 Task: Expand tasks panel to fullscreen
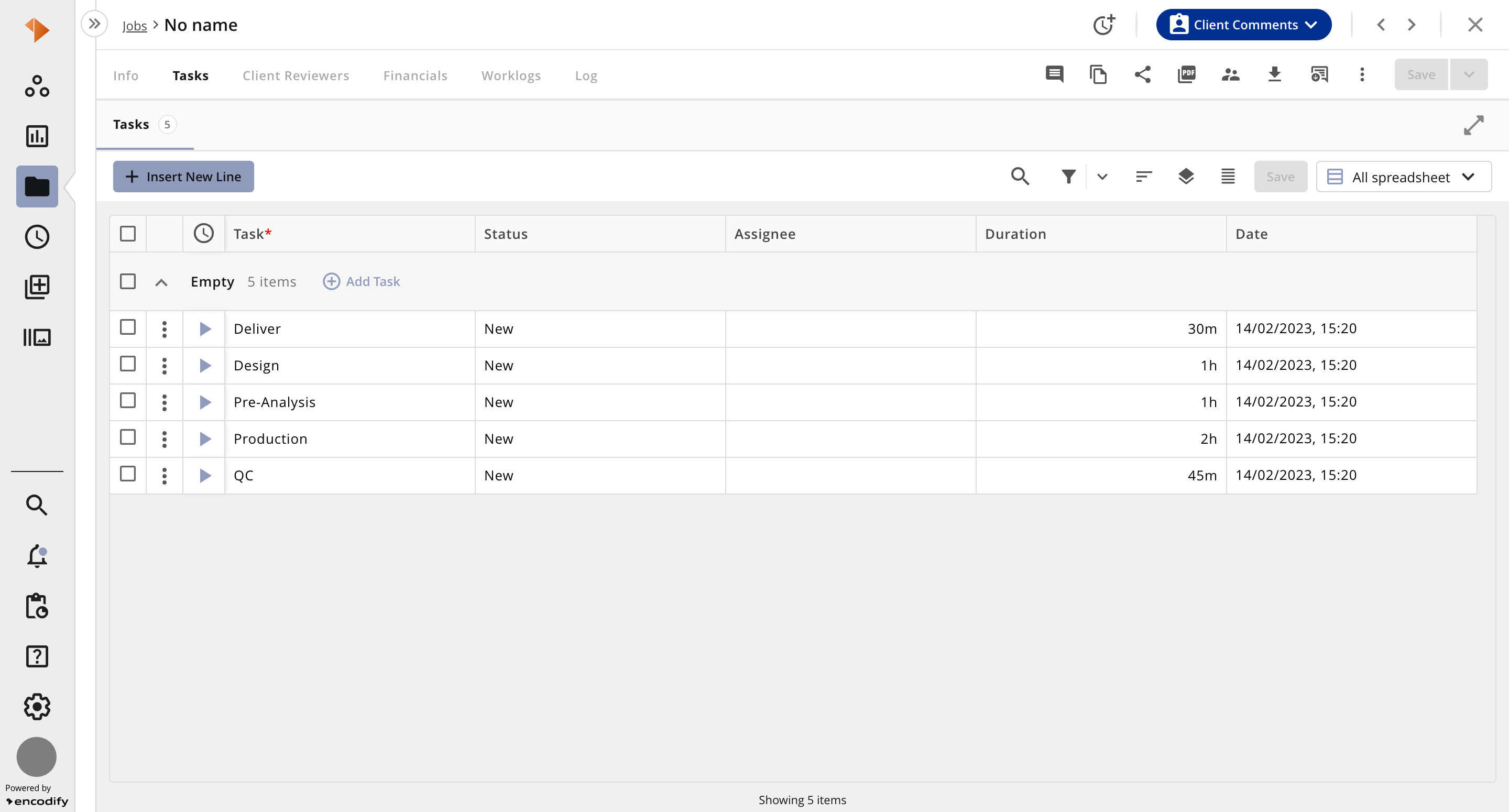(1473, 125)
